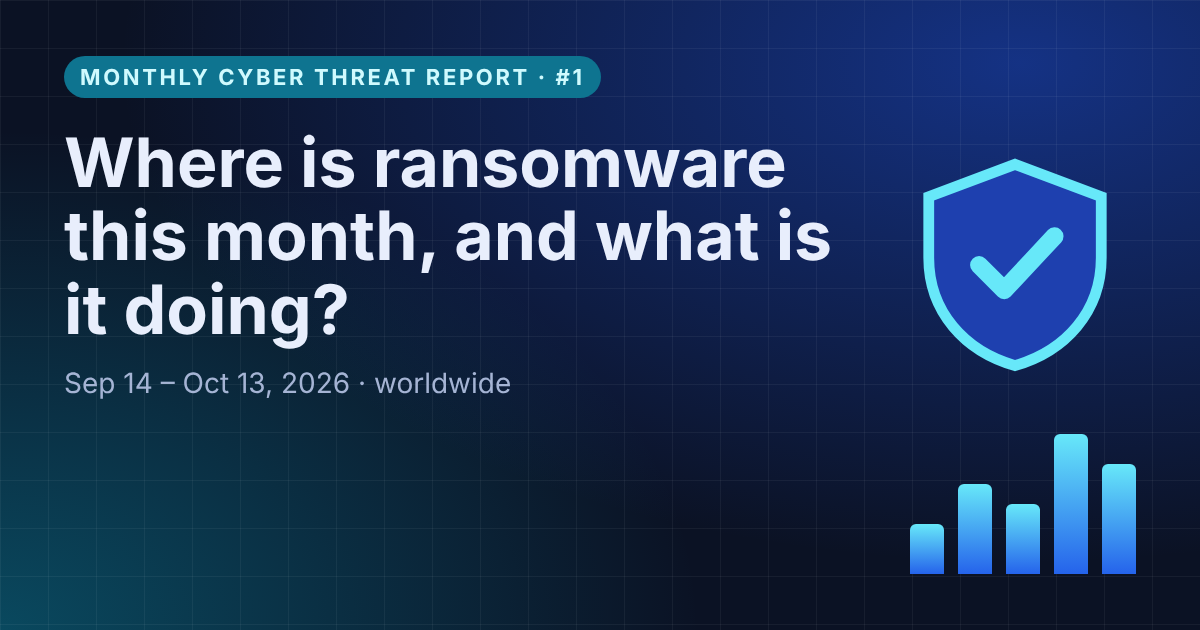
Task: Click the shield checkmark icon
Action: tap(1015, 264)
